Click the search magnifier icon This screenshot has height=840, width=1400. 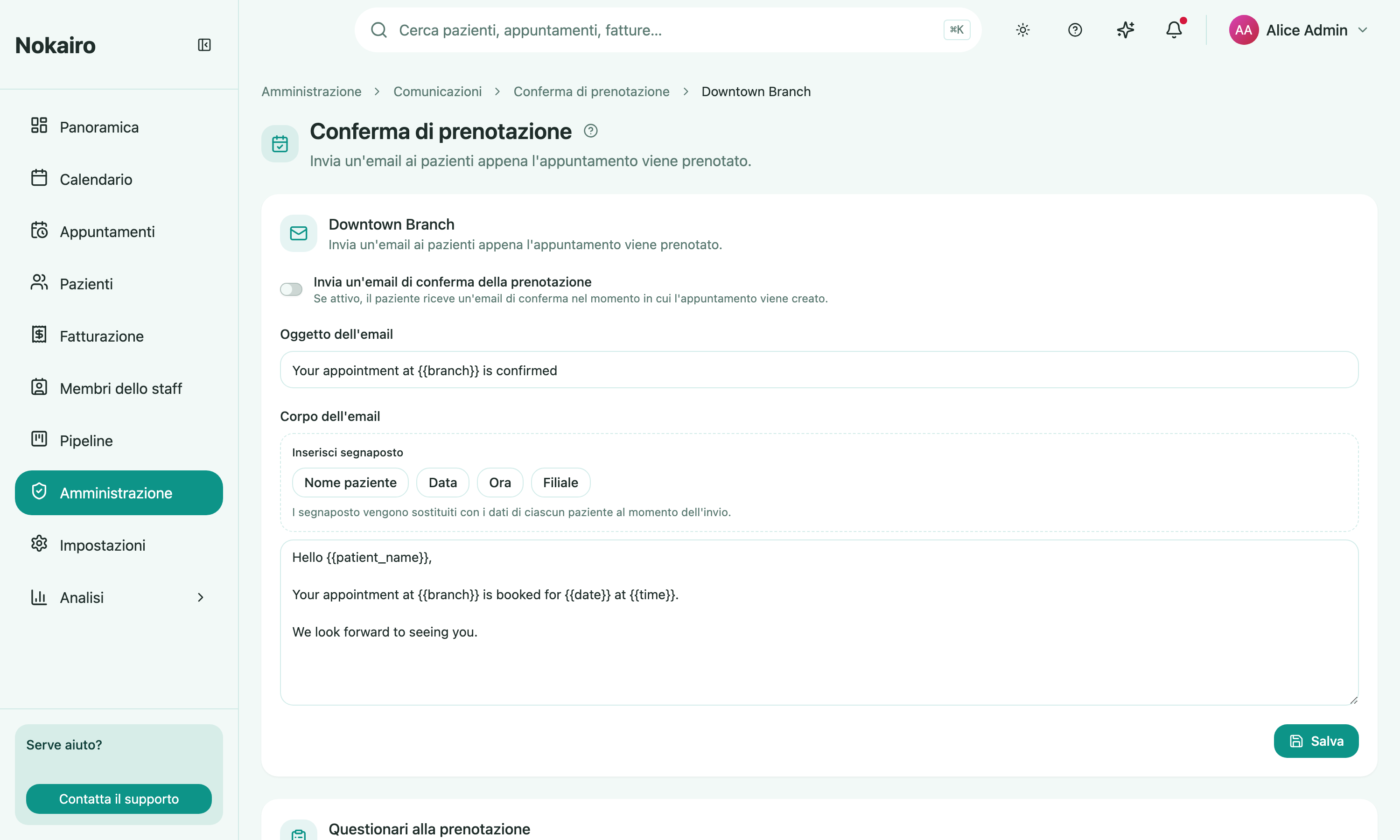[x=378, y=30]
